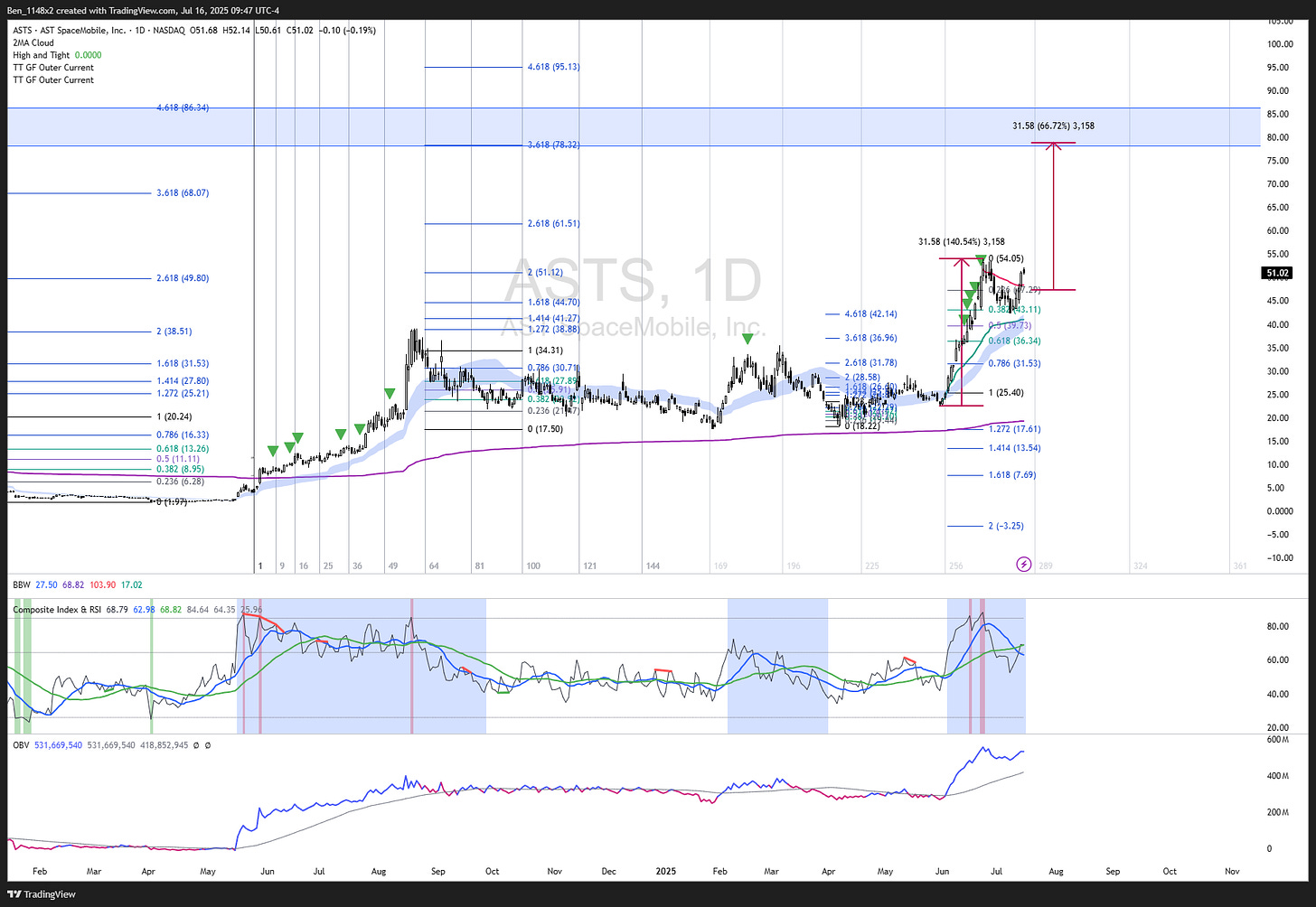This screenshot has height=907, width=1316.
Task: Click the 'OBV' indicator label
Action: 22,745
